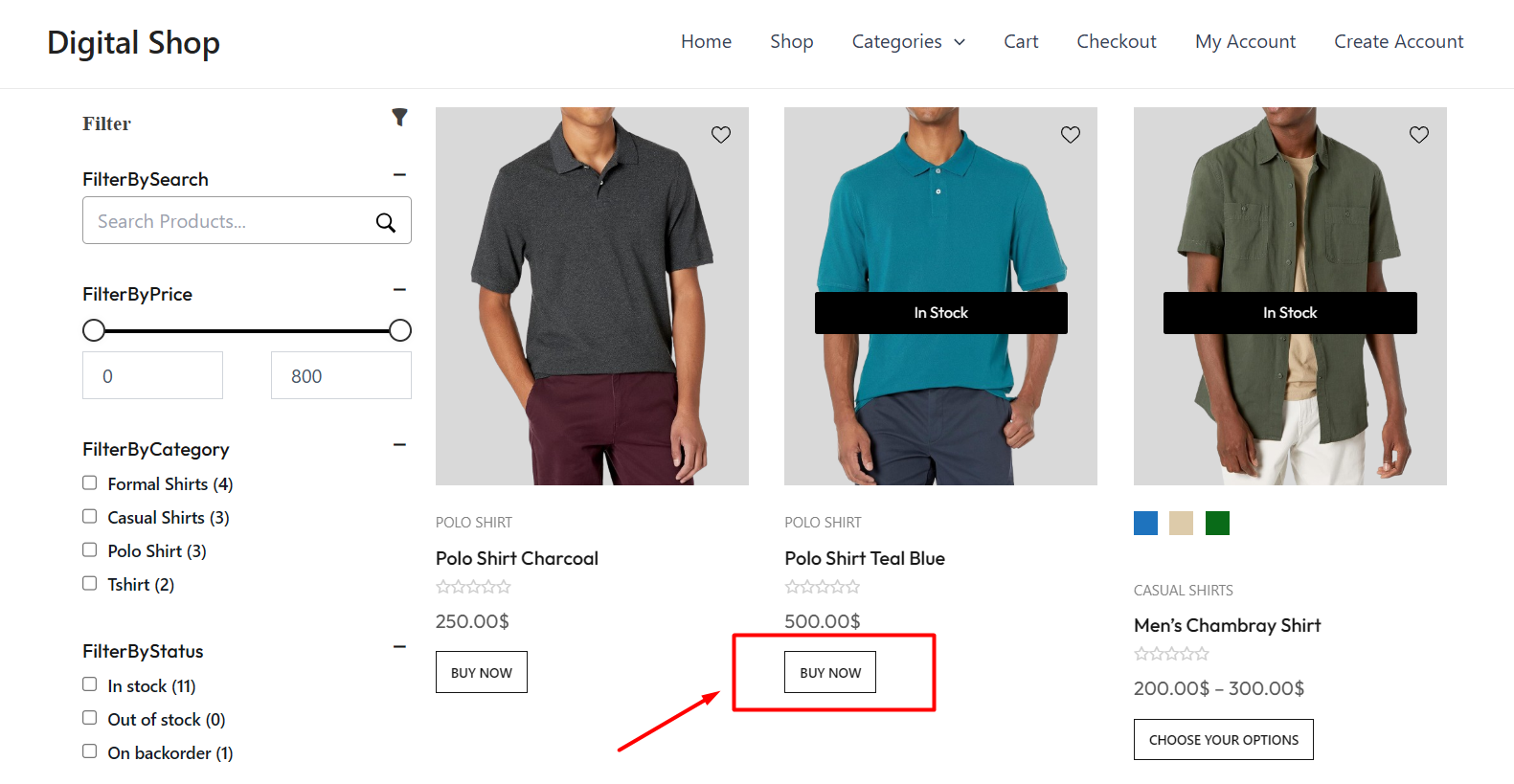1514x784 pixels.
Task: Check the In stock status filter
Action: [x=89, y=683]
